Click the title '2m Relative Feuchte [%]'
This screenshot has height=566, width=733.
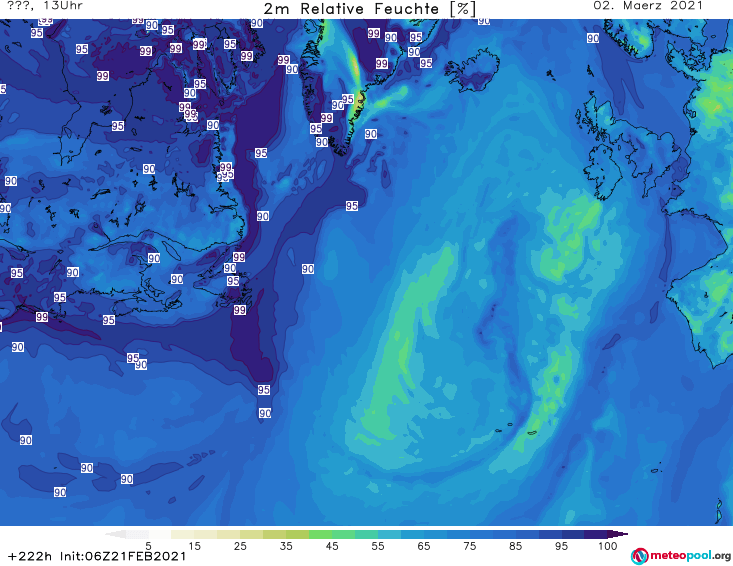(370, 9)
